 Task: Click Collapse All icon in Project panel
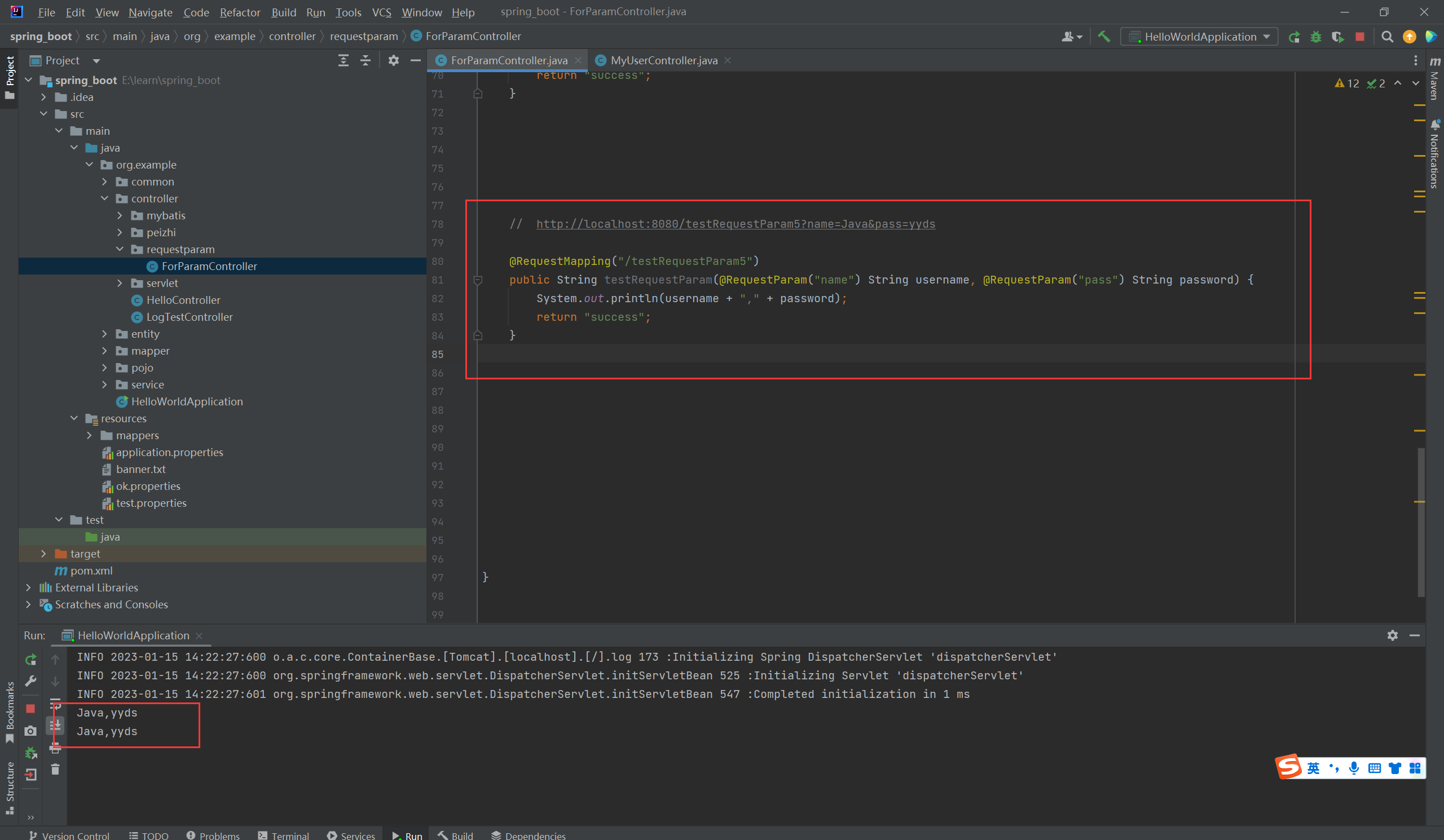pos(366,60)
